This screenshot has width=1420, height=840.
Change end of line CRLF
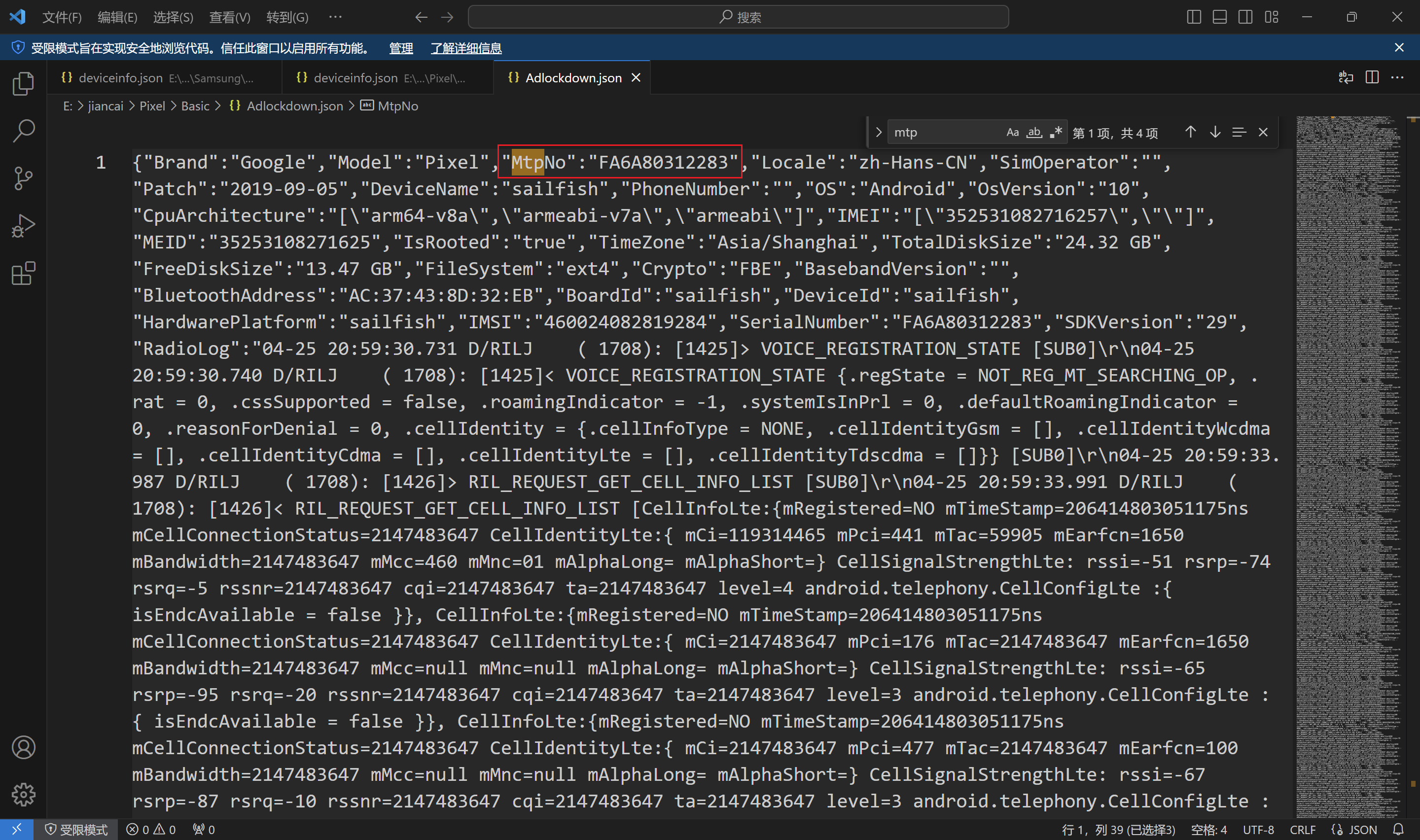pos(1302,829)
